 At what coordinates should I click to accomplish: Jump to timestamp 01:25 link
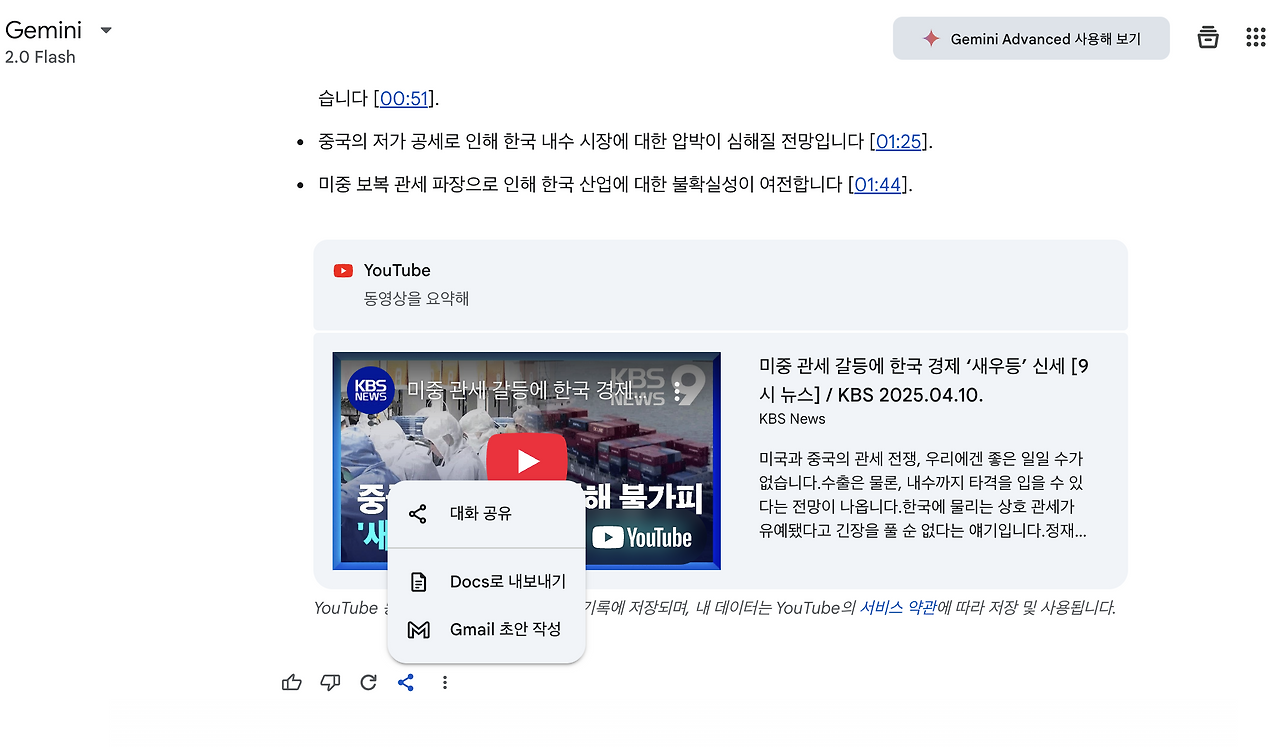click(898, 142)
